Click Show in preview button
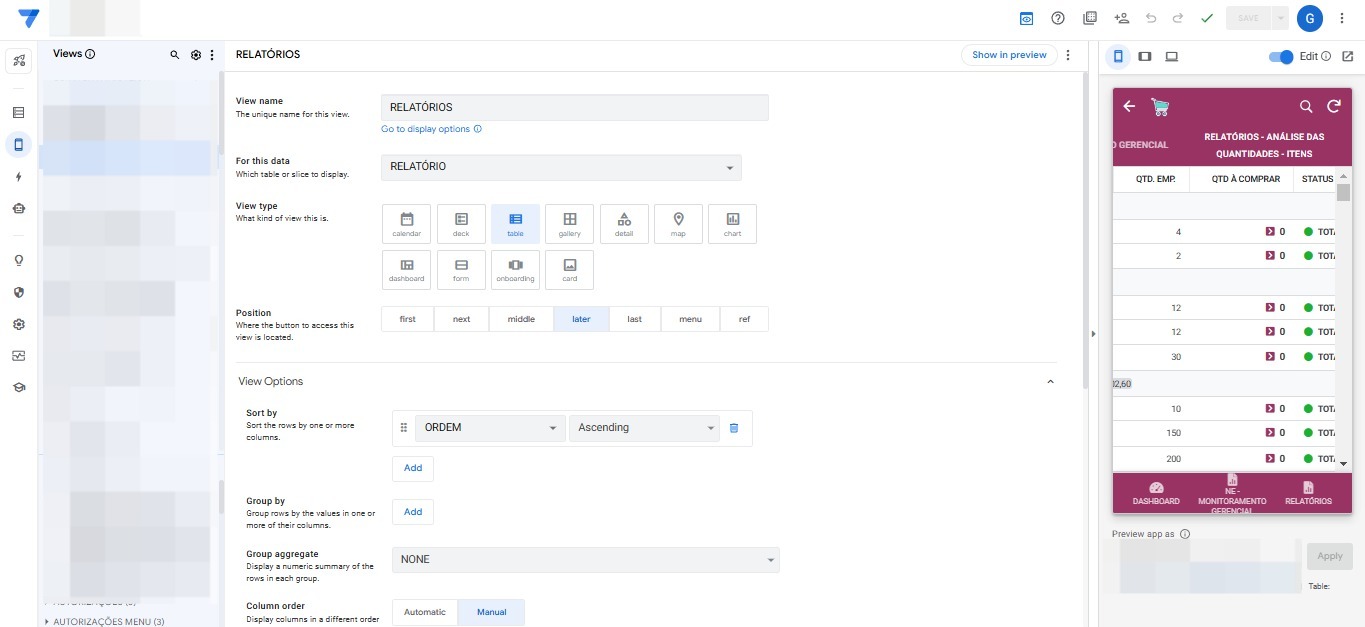This screenshot has height=627, width=1365. 1009,55
